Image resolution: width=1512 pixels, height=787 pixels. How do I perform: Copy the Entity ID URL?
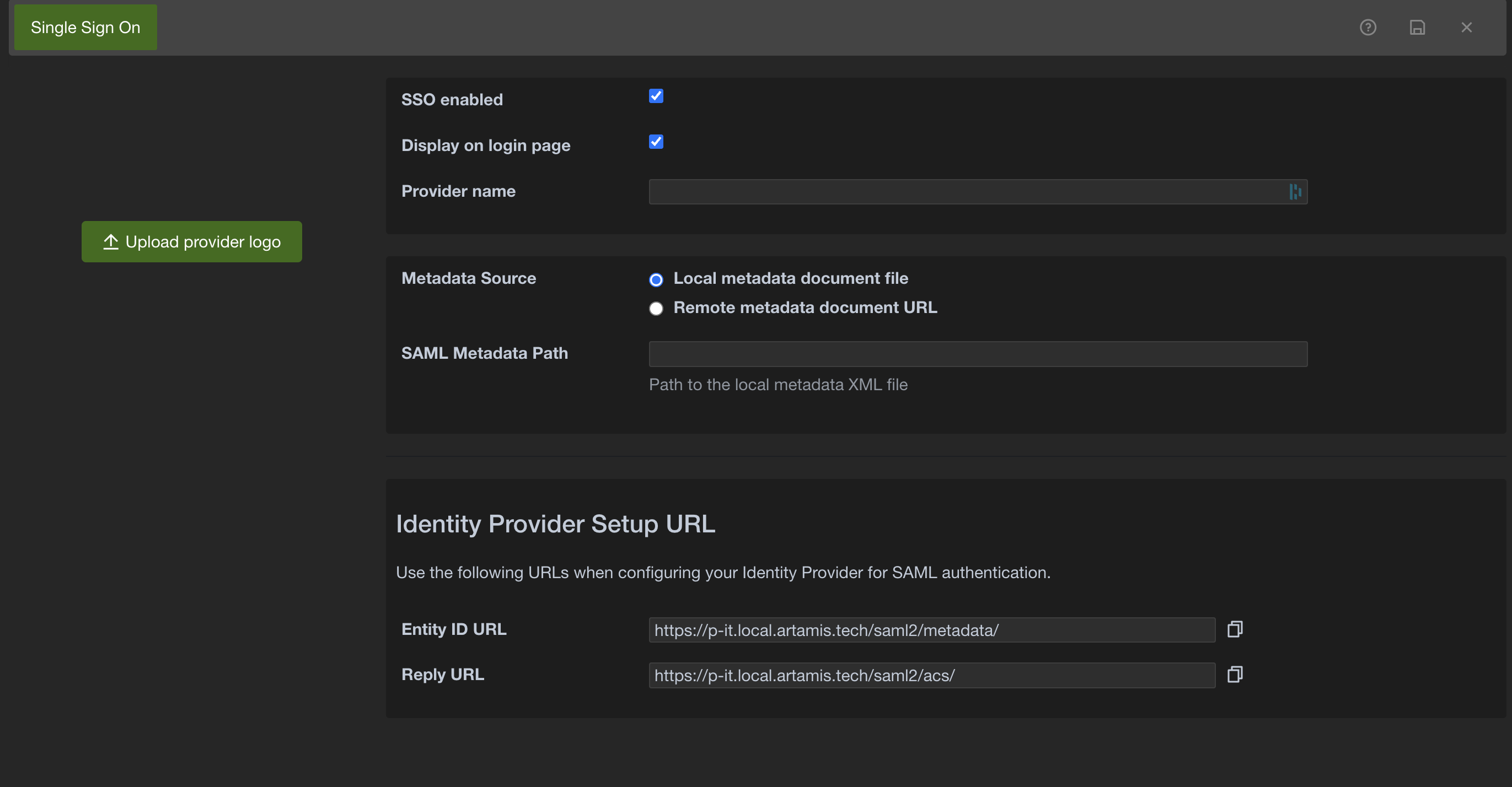(1235, 629)
